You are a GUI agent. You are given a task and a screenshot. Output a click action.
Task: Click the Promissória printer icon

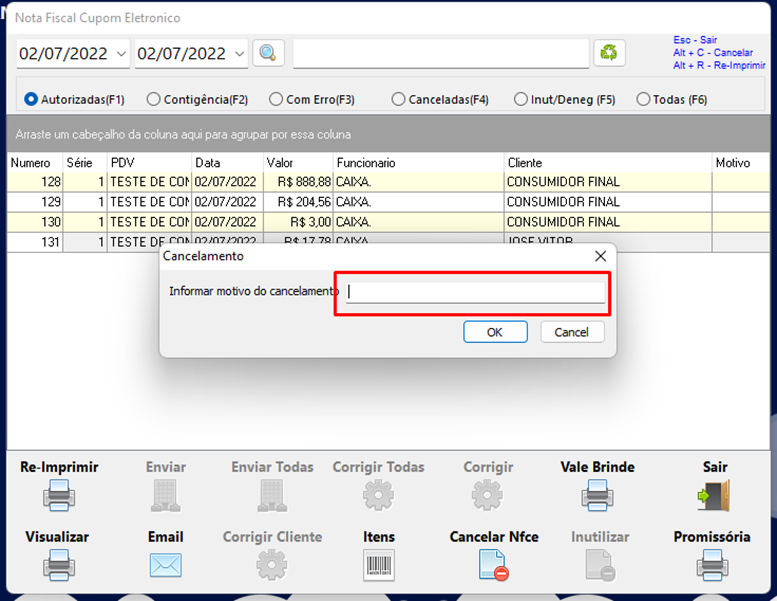713,565
